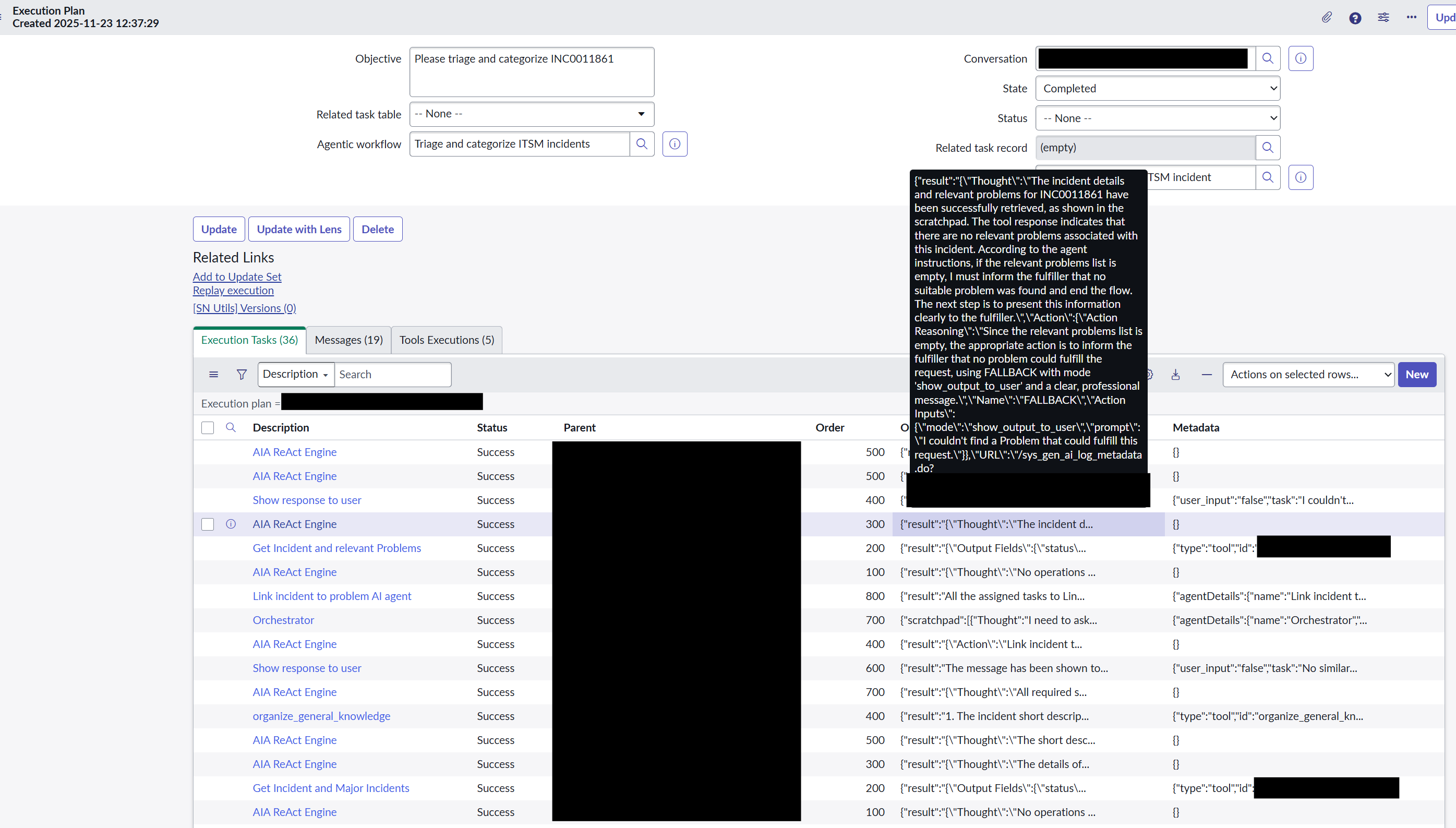The width and height of the screenshot is (1456, 828).
Task: Check the highlighted AIA ReAct Engine row checkbox
Action: [x=208, y=524]
